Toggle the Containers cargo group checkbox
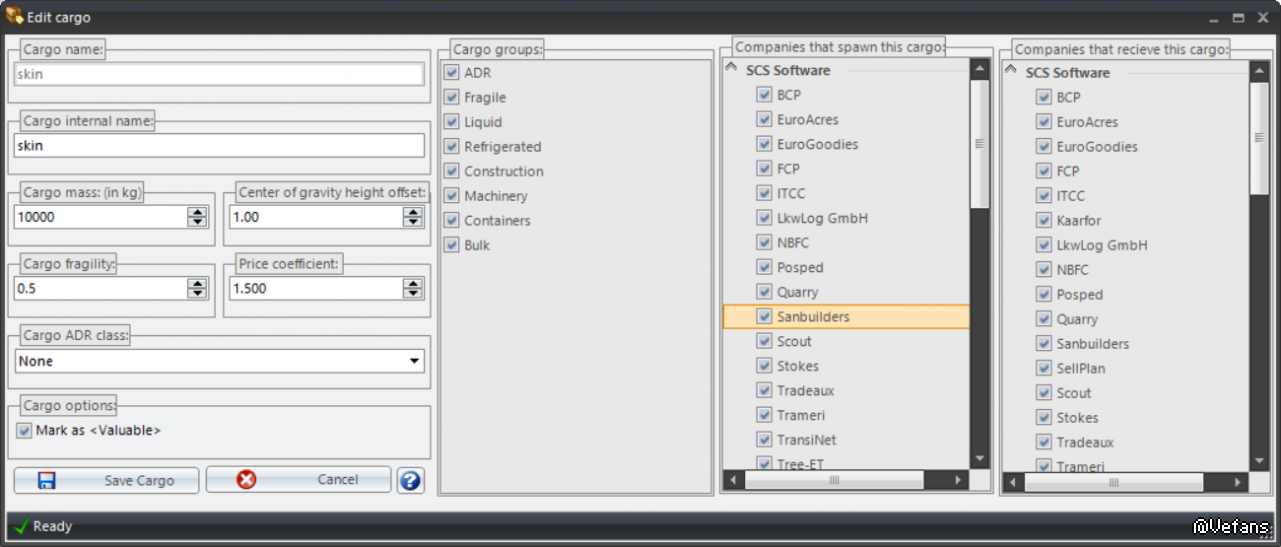This screenshot has height=547, width=1281. (451, 220)
